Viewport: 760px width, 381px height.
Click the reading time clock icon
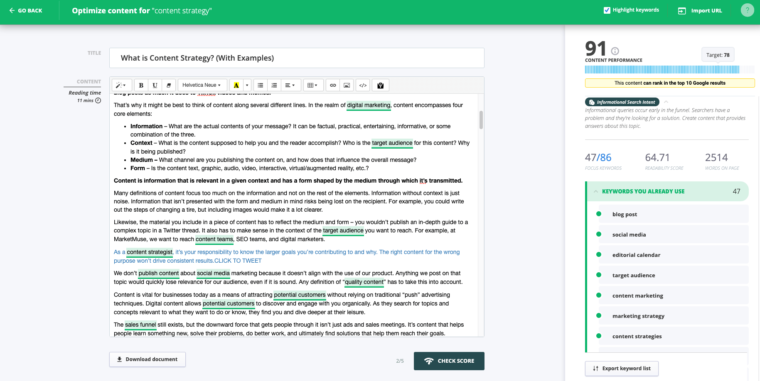(98, 100)
